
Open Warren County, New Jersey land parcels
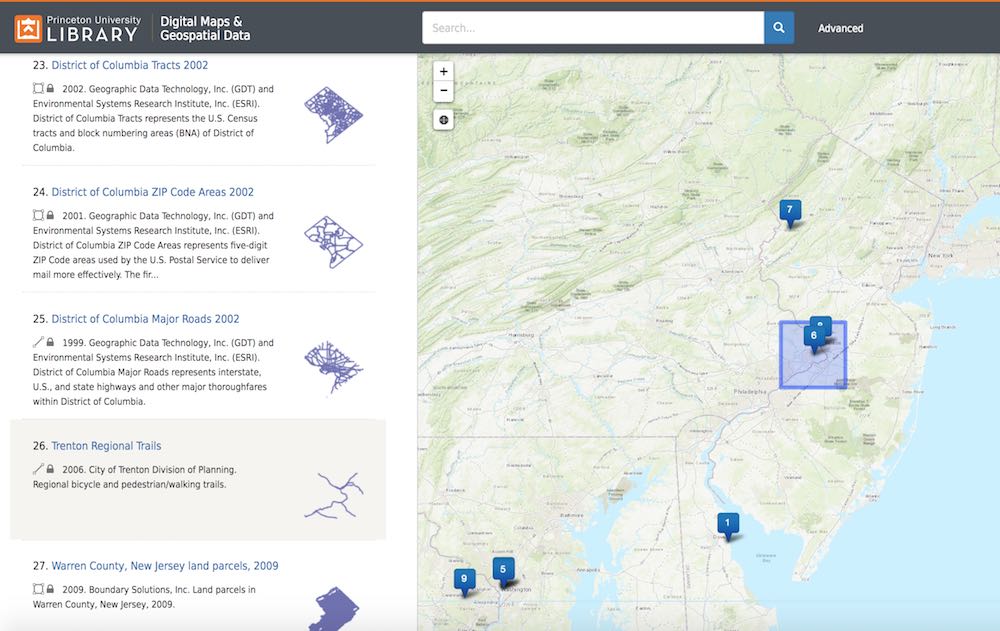(164, 566)
